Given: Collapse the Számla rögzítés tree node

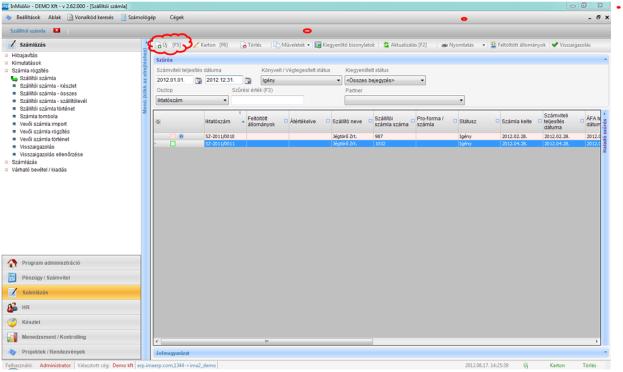Looking at the screenshot, I should [x=6, y=71].
